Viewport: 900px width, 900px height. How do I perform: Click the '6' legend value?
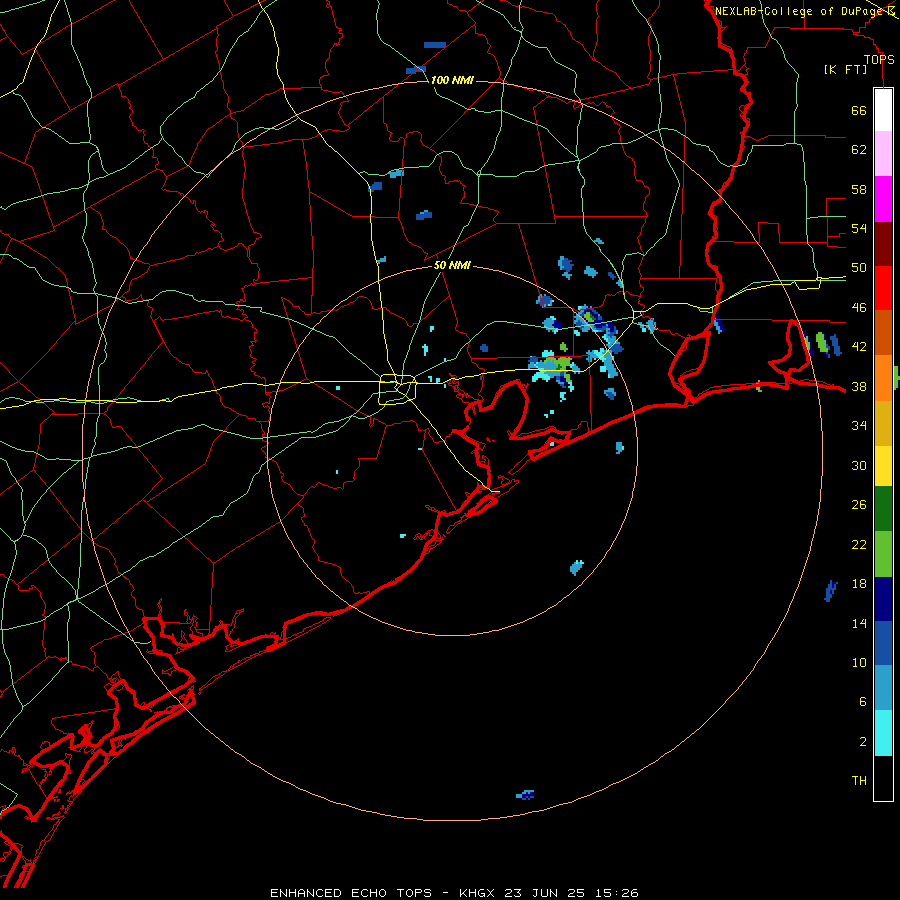coord(863,702)
